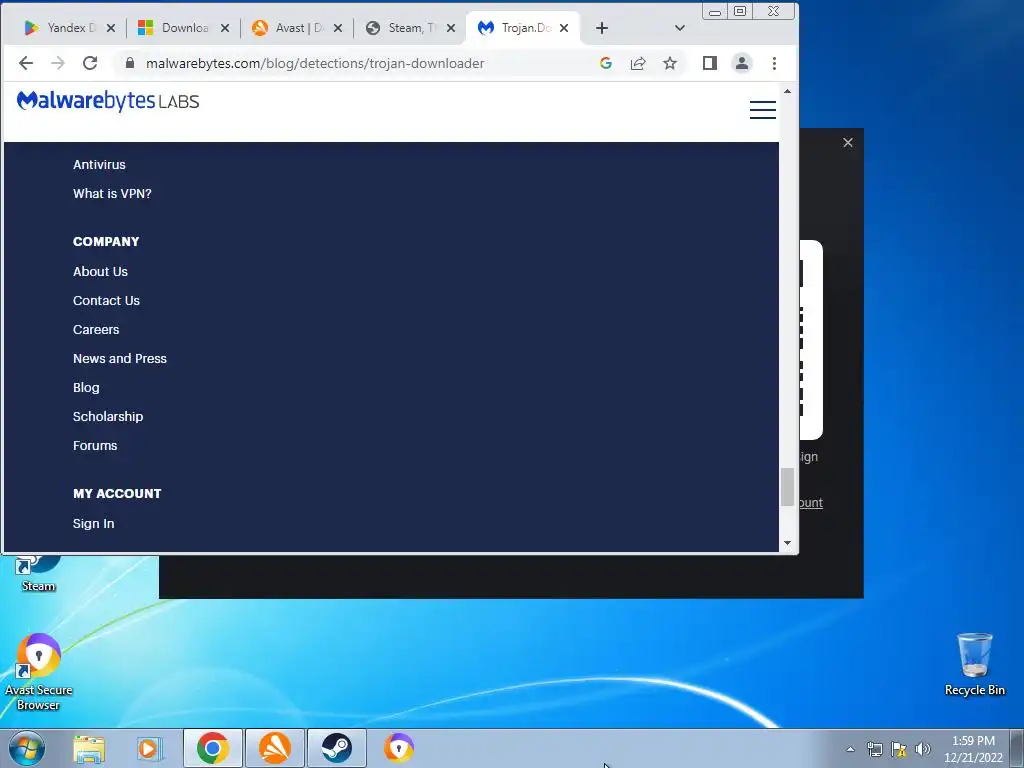This screenshot has height=768, width=1024.
Task: Click the Avast taskbar button
Action: click(275, 748)
